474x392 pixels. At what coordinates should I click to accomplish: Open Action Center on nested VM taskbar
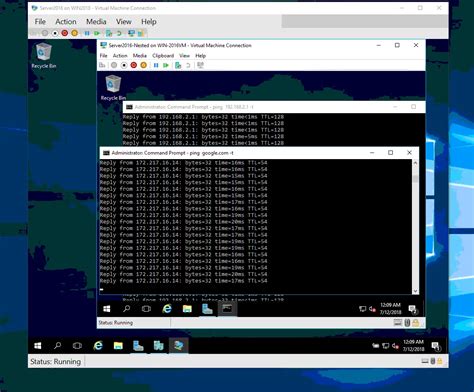point(413,310)
